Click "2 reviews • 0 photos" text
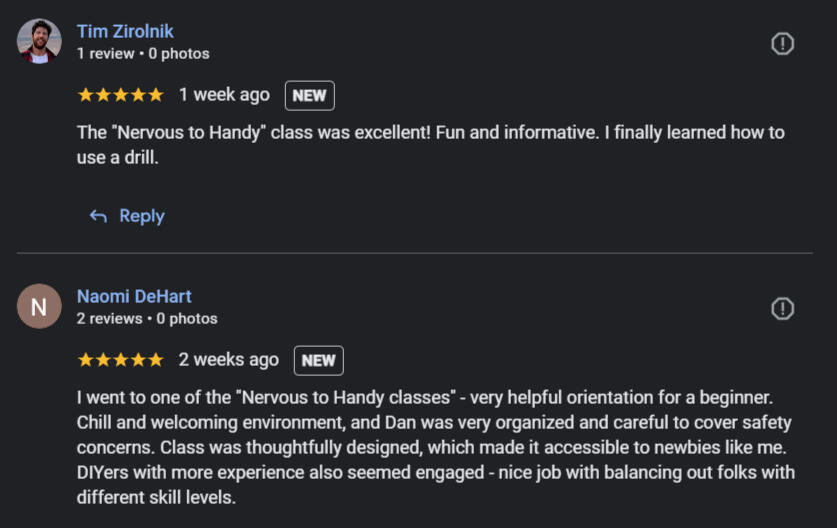 [x=147, y=318]
